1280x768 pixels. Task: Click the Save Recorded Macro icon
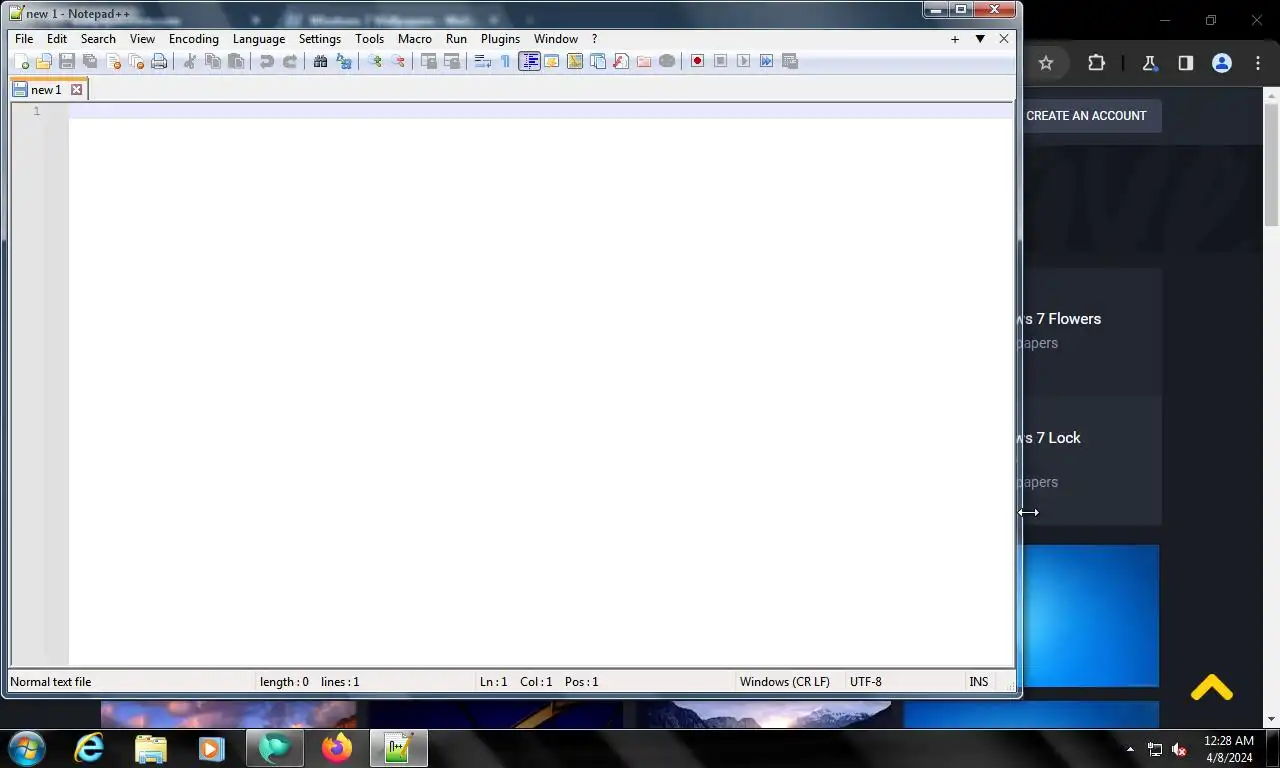pos(790,61)
